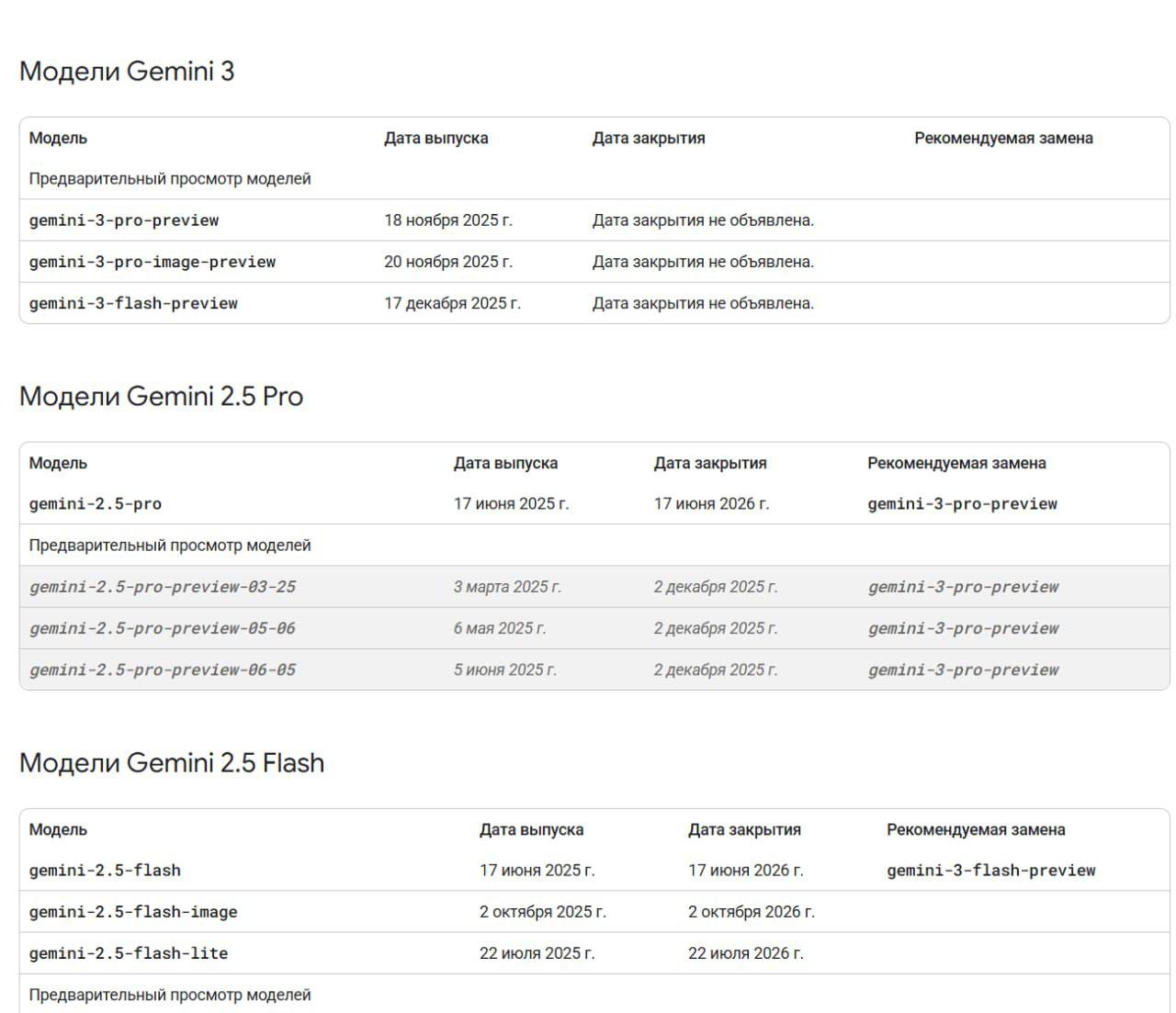Select the gemini-2.5-pro-preview-06-05 model name
The image size is (1176, 1013).
(163, 670)
